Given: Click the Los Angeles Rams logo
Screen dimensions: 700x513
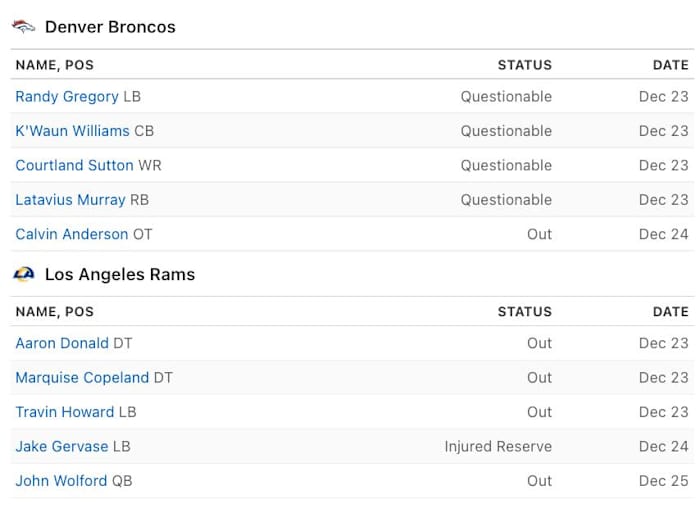Looking at the screenshot, I should coord(24,274).
